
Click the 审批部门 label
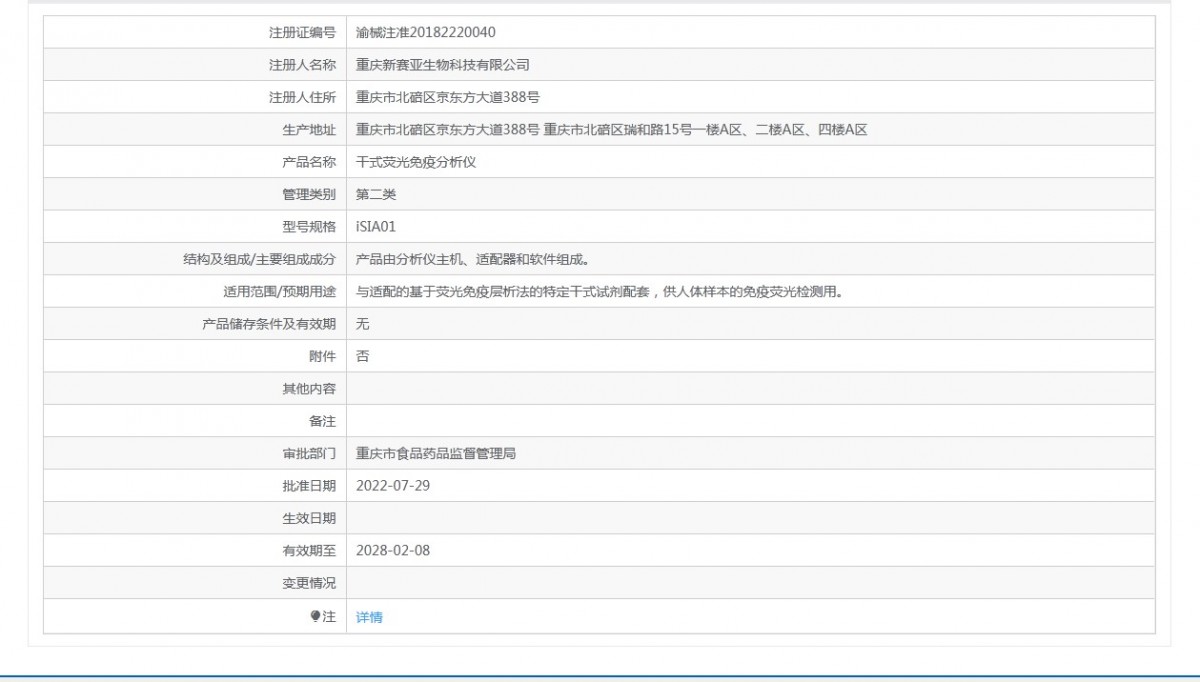click(310, 453)
